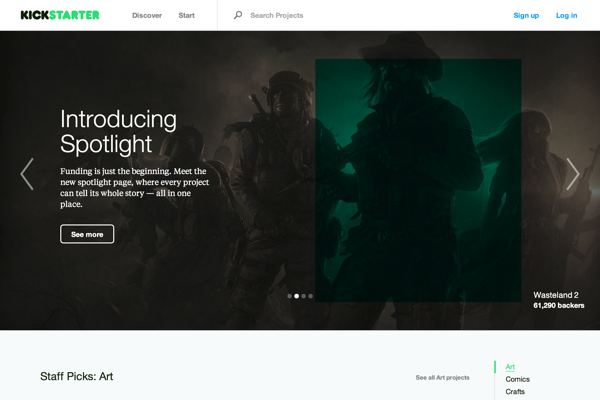The height and width of the screenshot is (400, 600).
Task: Select the fourth carousel dot
Action: pyautogui.click(x=310, y=296)
